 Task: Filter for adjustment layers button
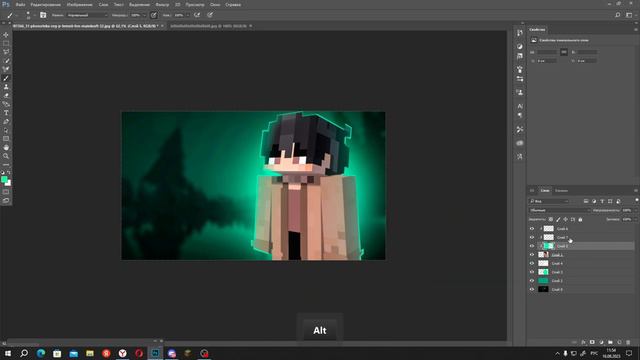pyautogui.click(x=594, y=201)
